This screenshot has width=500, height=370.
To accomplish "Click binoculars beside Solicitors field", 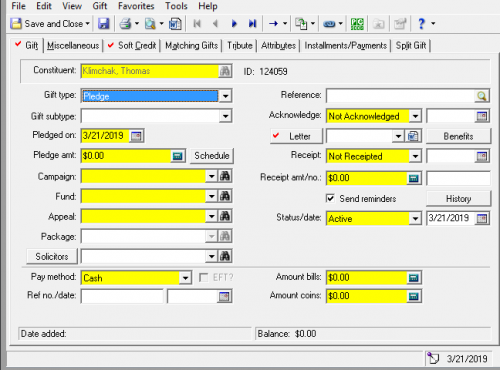I will [x=225, y=256].
